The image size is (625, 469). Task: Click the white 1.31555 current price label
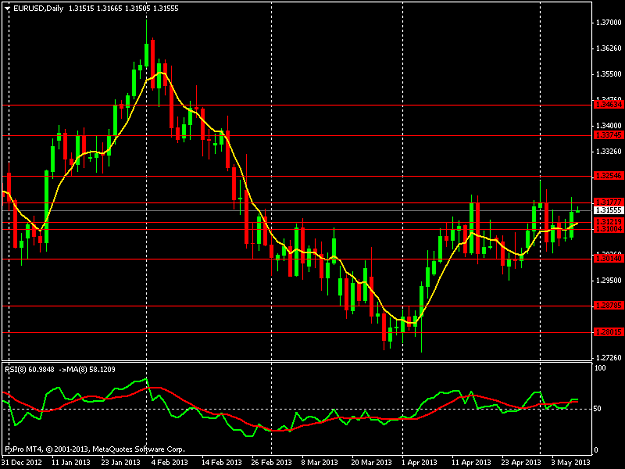(x=608, y=210)
